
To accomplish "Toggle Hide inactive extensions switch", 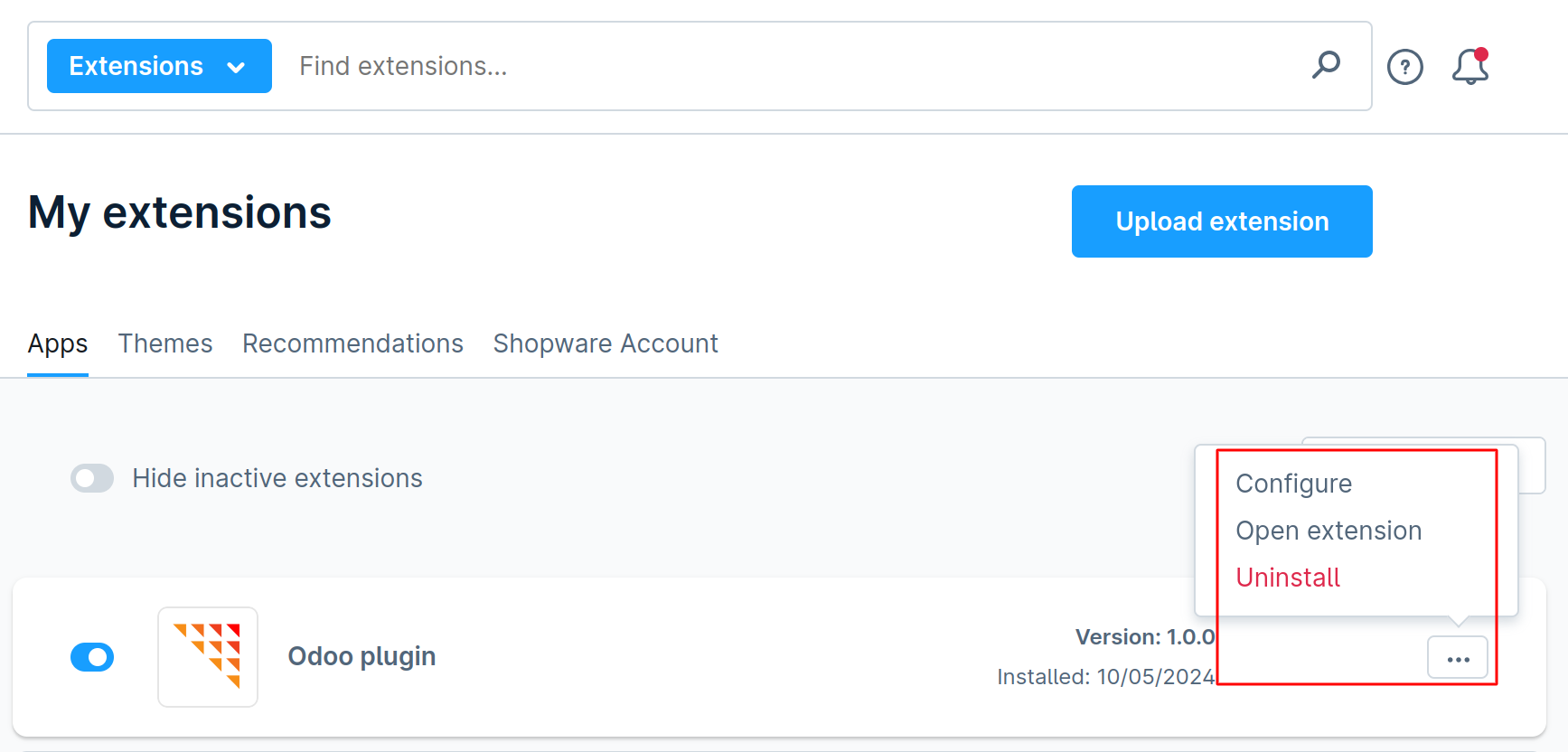I will pos(92,478).
